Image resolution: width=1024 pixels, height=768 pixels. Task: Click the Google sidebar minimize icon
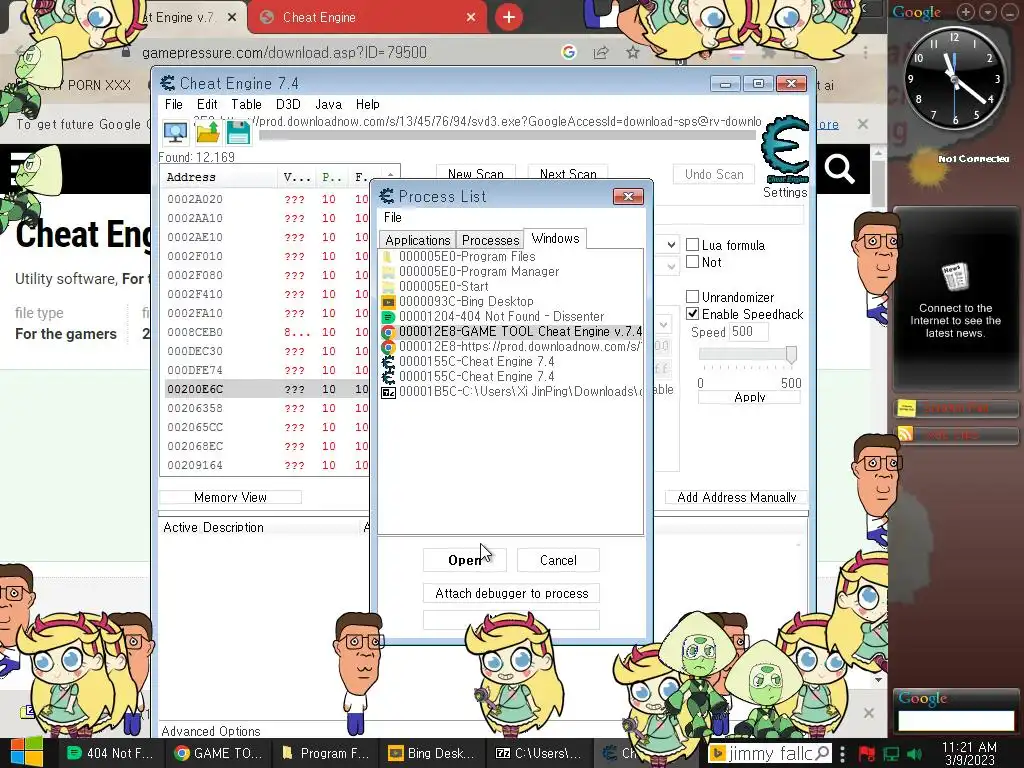click(1009, 12)
